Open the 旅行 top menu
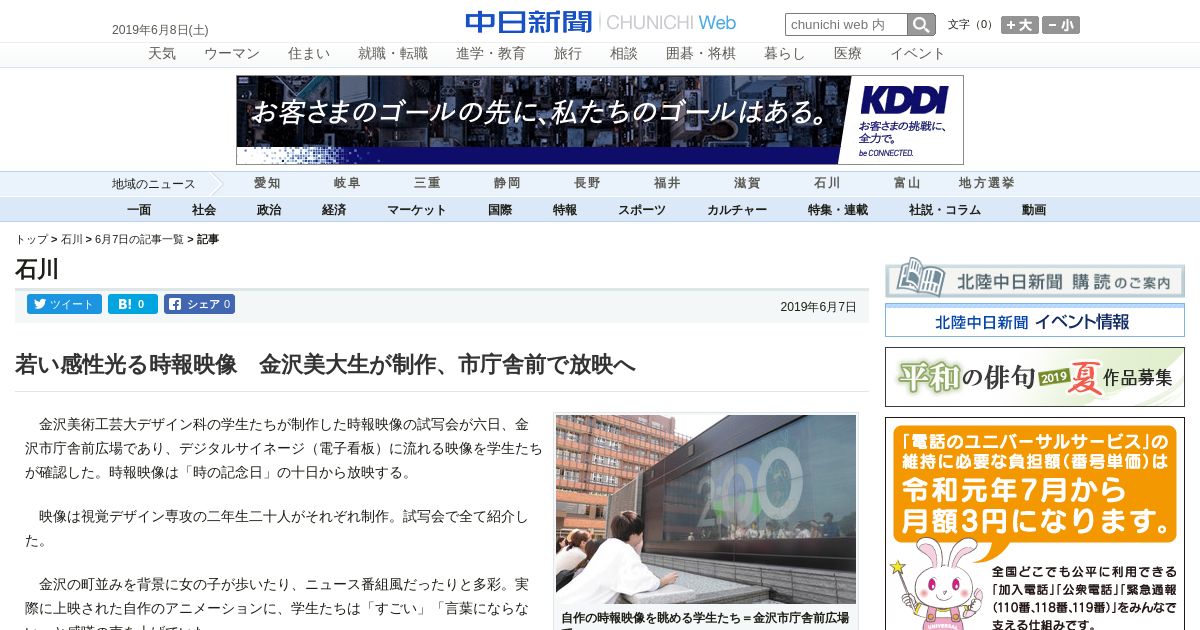1200x630 pixels. pos(568,54)
